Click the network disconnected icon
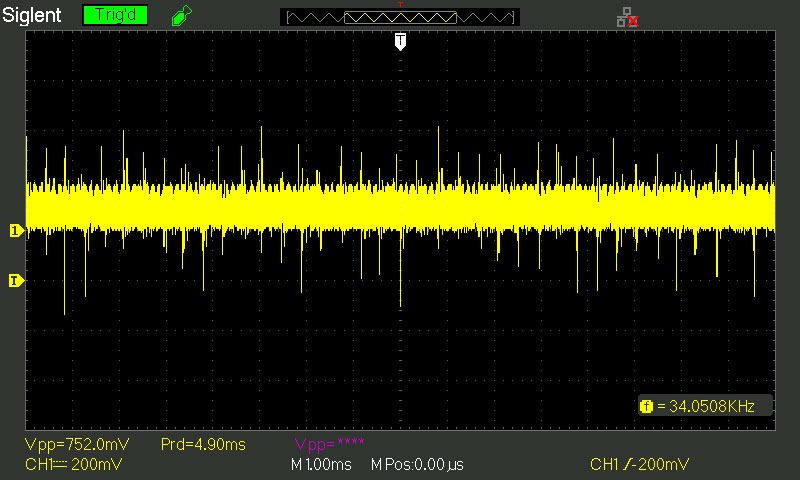The image size is (800, 480). coord(627,17)
